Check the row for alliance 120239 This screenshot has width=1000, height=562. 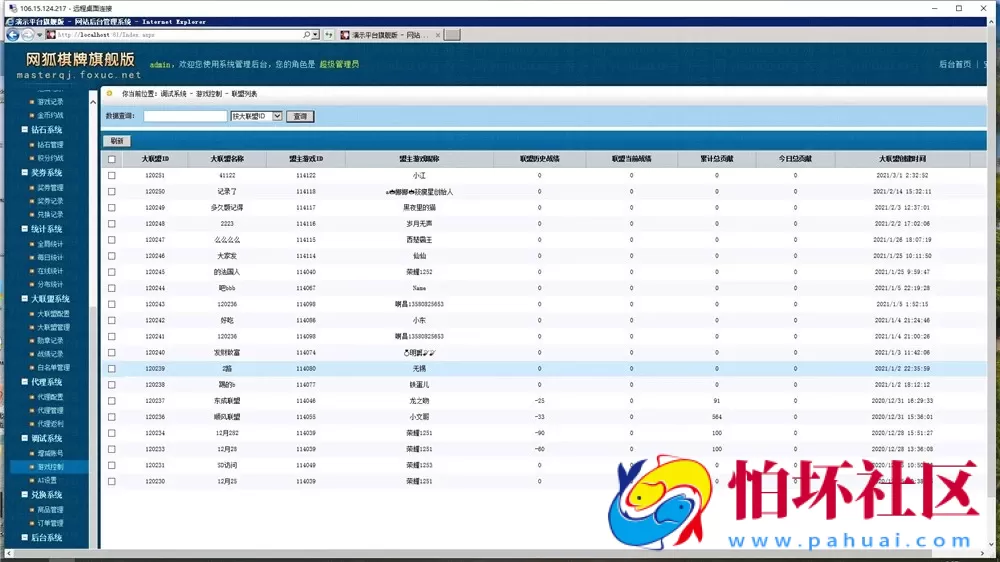tap(112, 369)
